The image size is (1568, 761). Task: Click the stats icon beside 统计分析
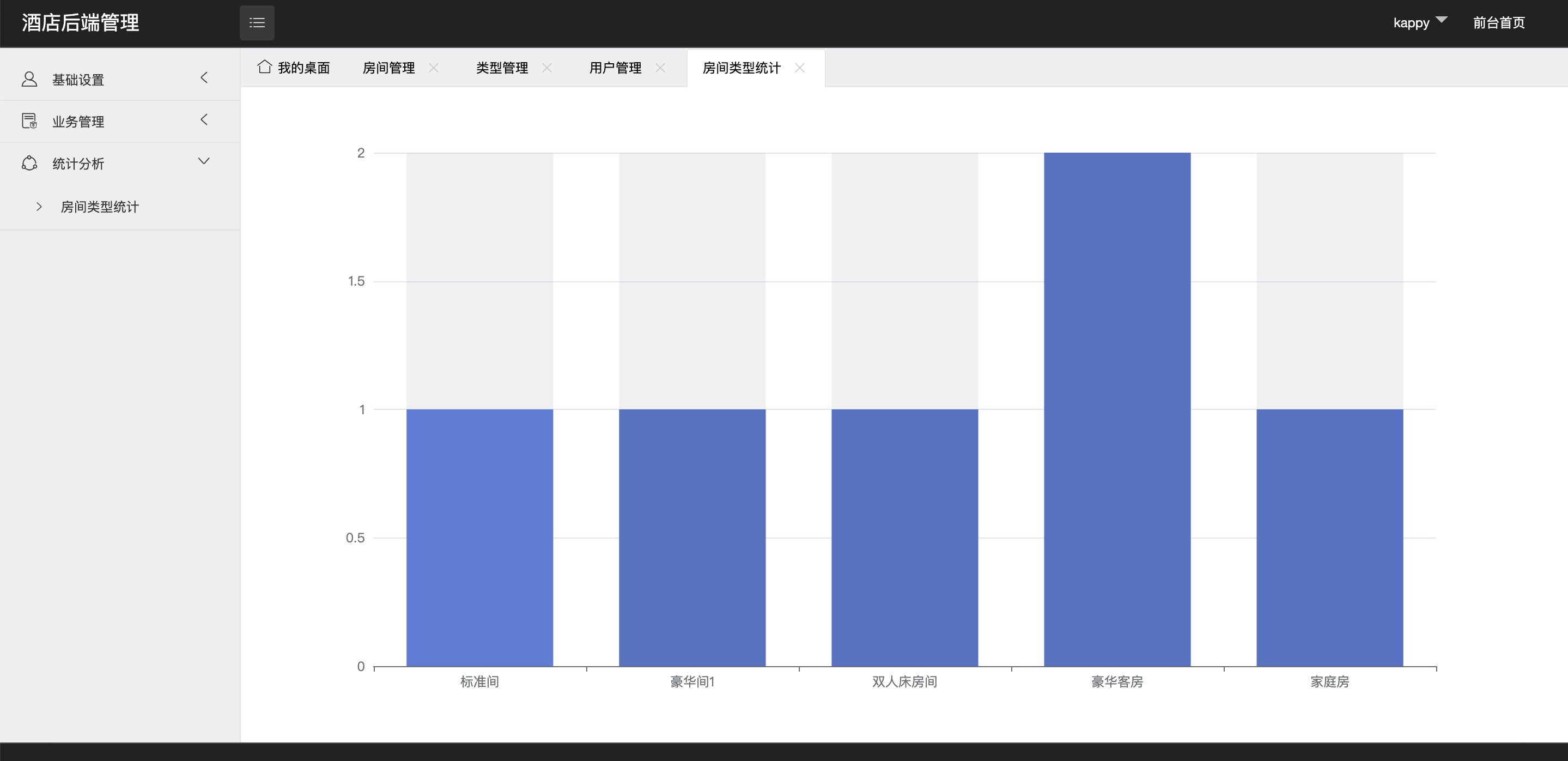pos(29,163)
